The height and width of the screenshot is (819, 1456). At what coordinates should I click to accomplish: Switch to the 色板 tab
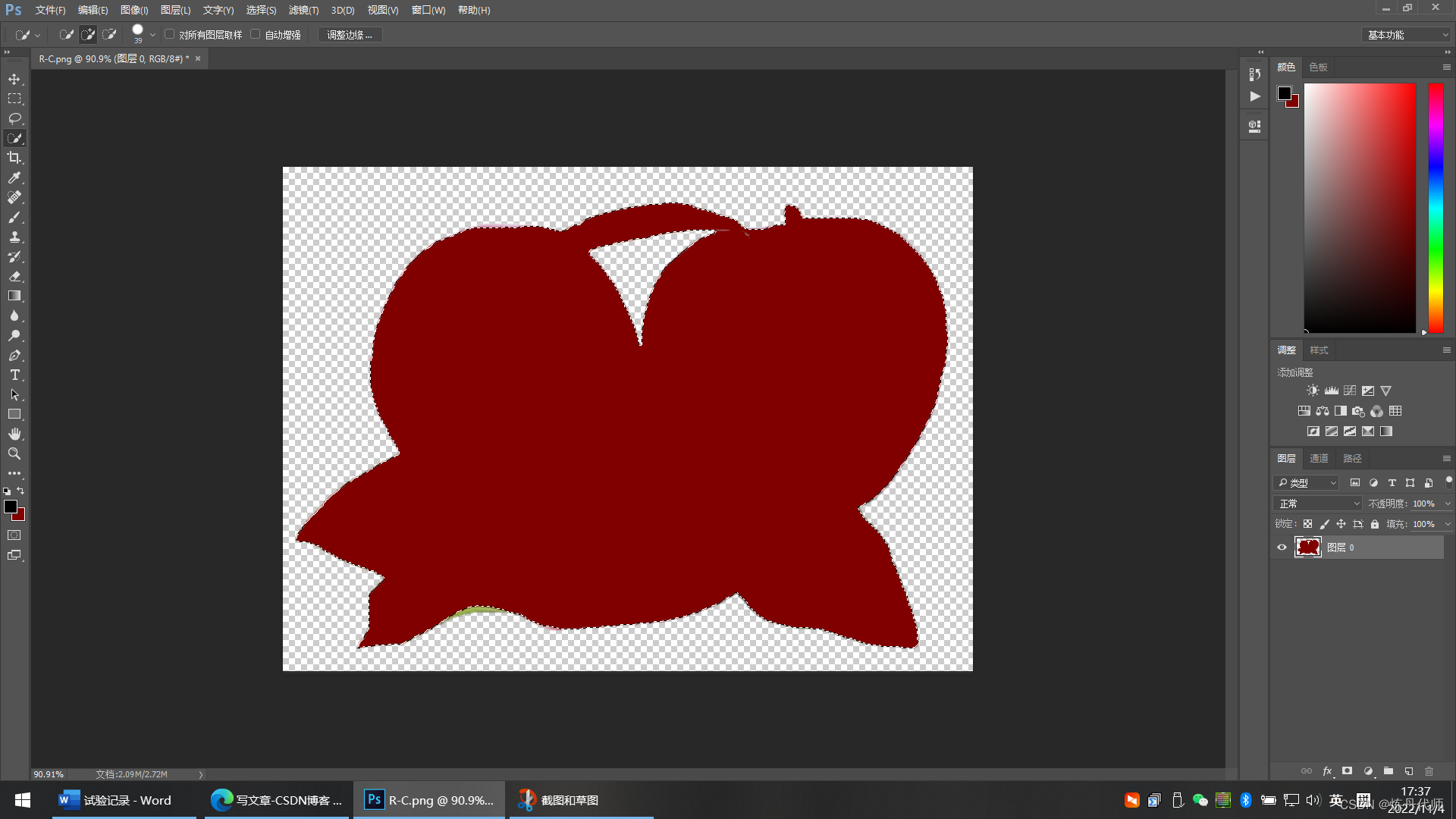pyautogui.click(x=1319, y=67)
